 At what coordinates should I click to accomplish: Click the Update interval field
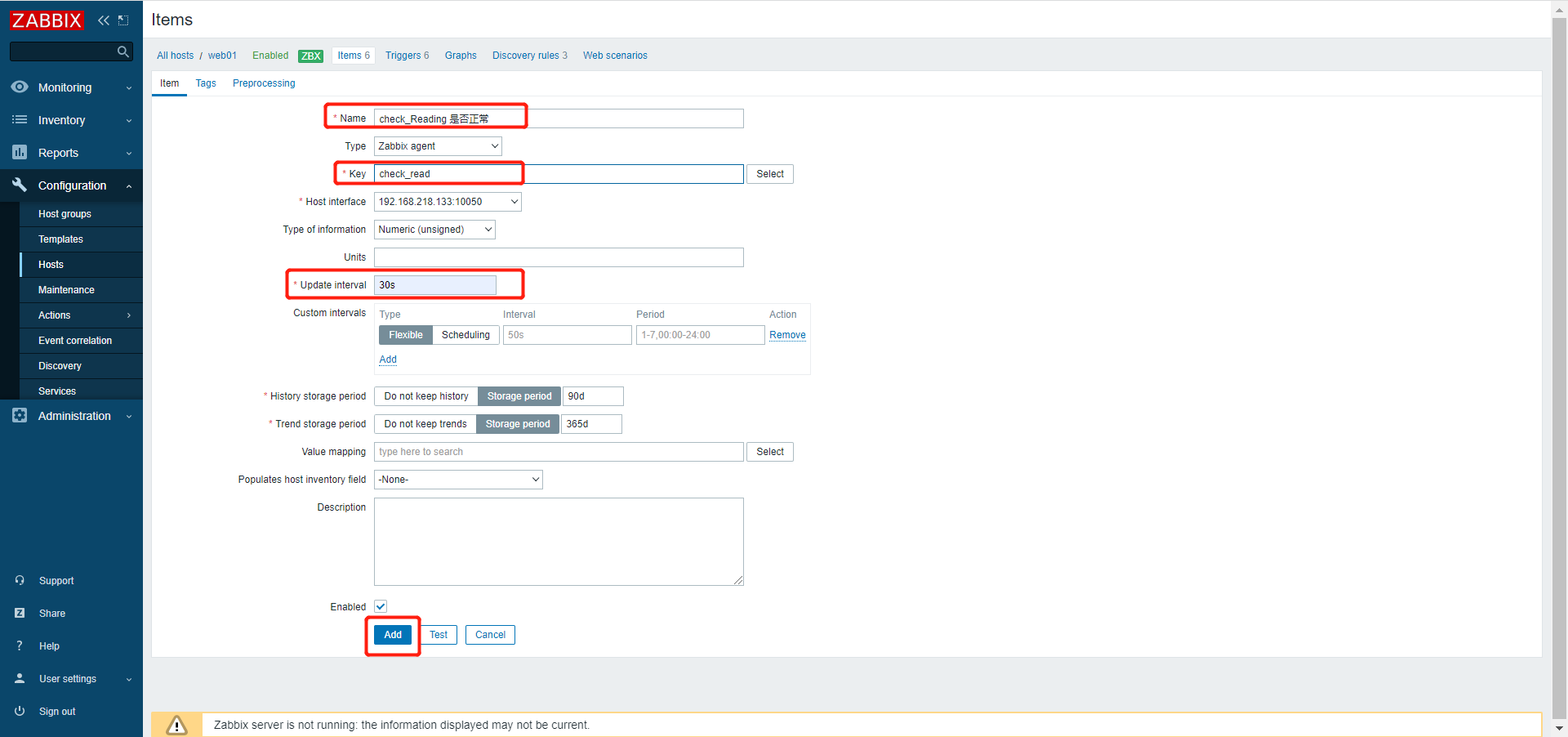(x=435, y=285)
